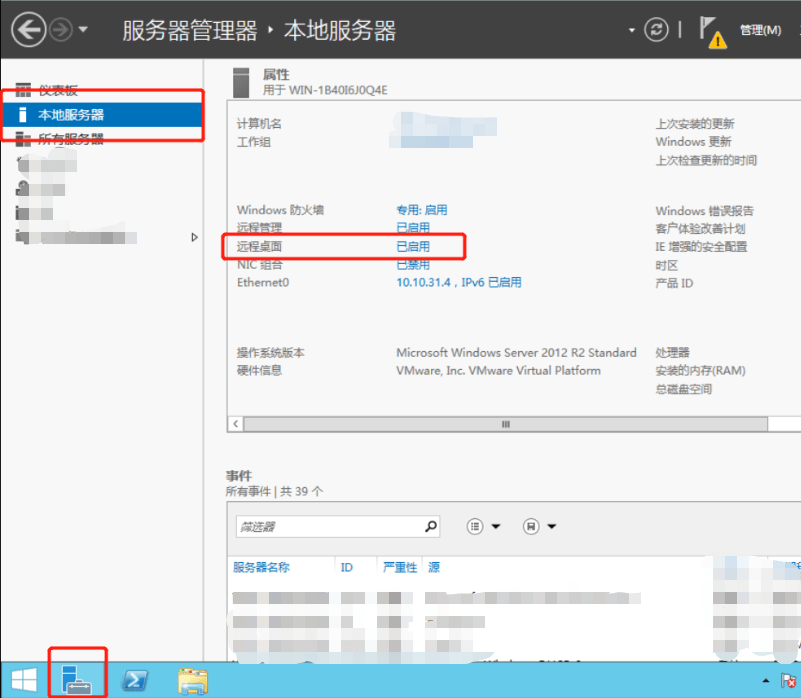Open Server Manager from the taskbar
Screen dimensions: 801x698
(77, 680)
